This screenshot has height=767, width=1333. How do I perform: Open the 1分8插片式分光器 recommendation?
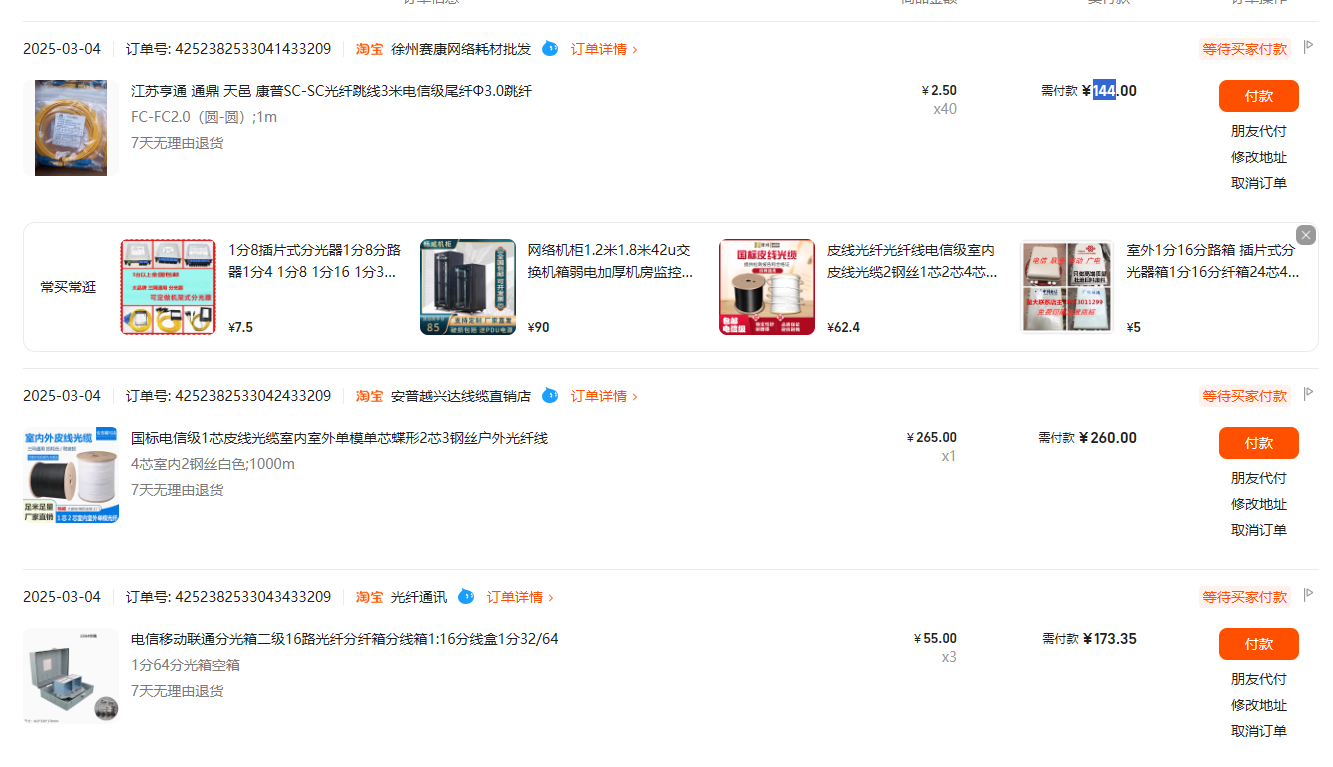315,260
